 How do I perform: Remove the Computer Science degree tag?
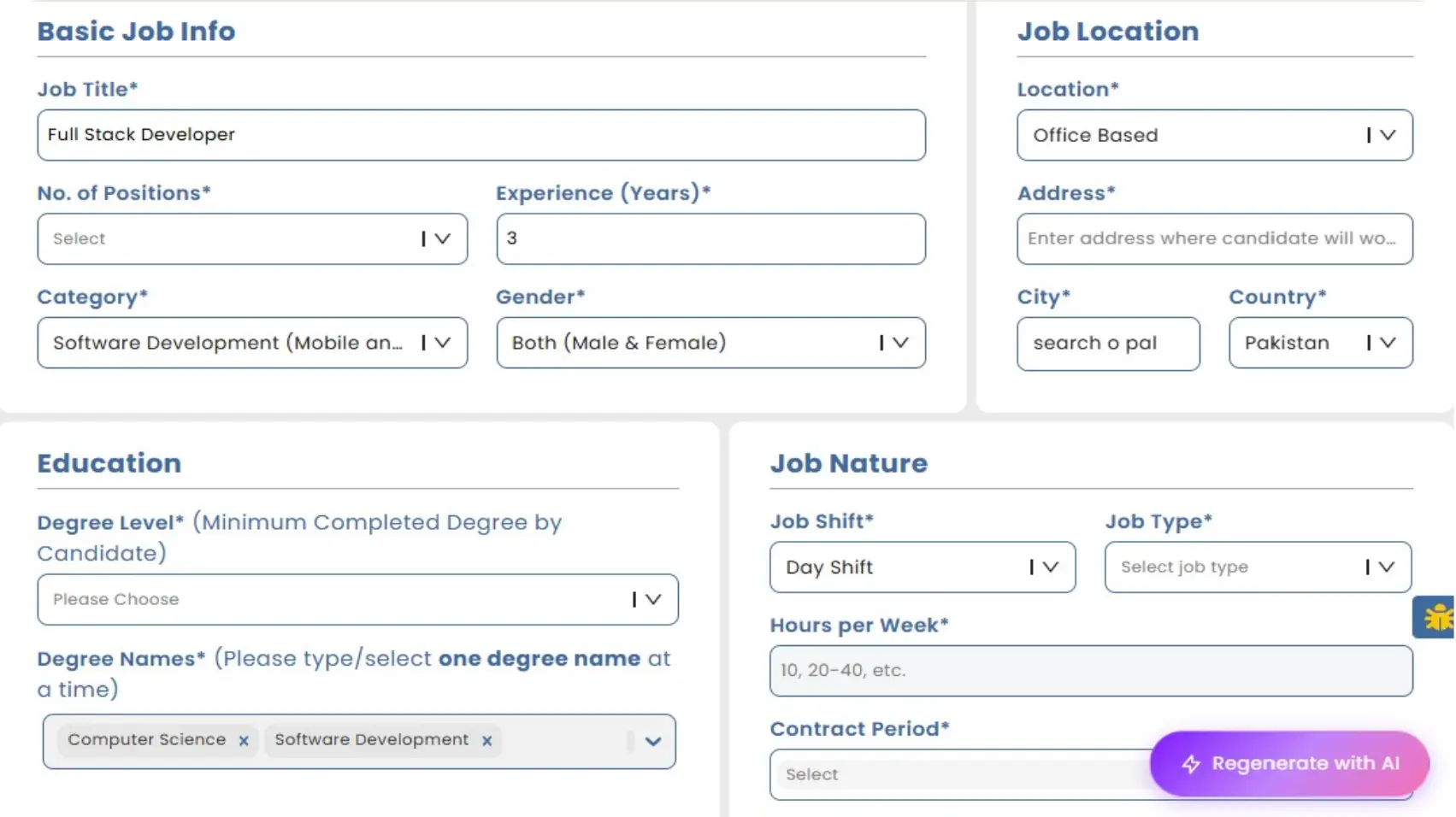click(x=244, y=741)
